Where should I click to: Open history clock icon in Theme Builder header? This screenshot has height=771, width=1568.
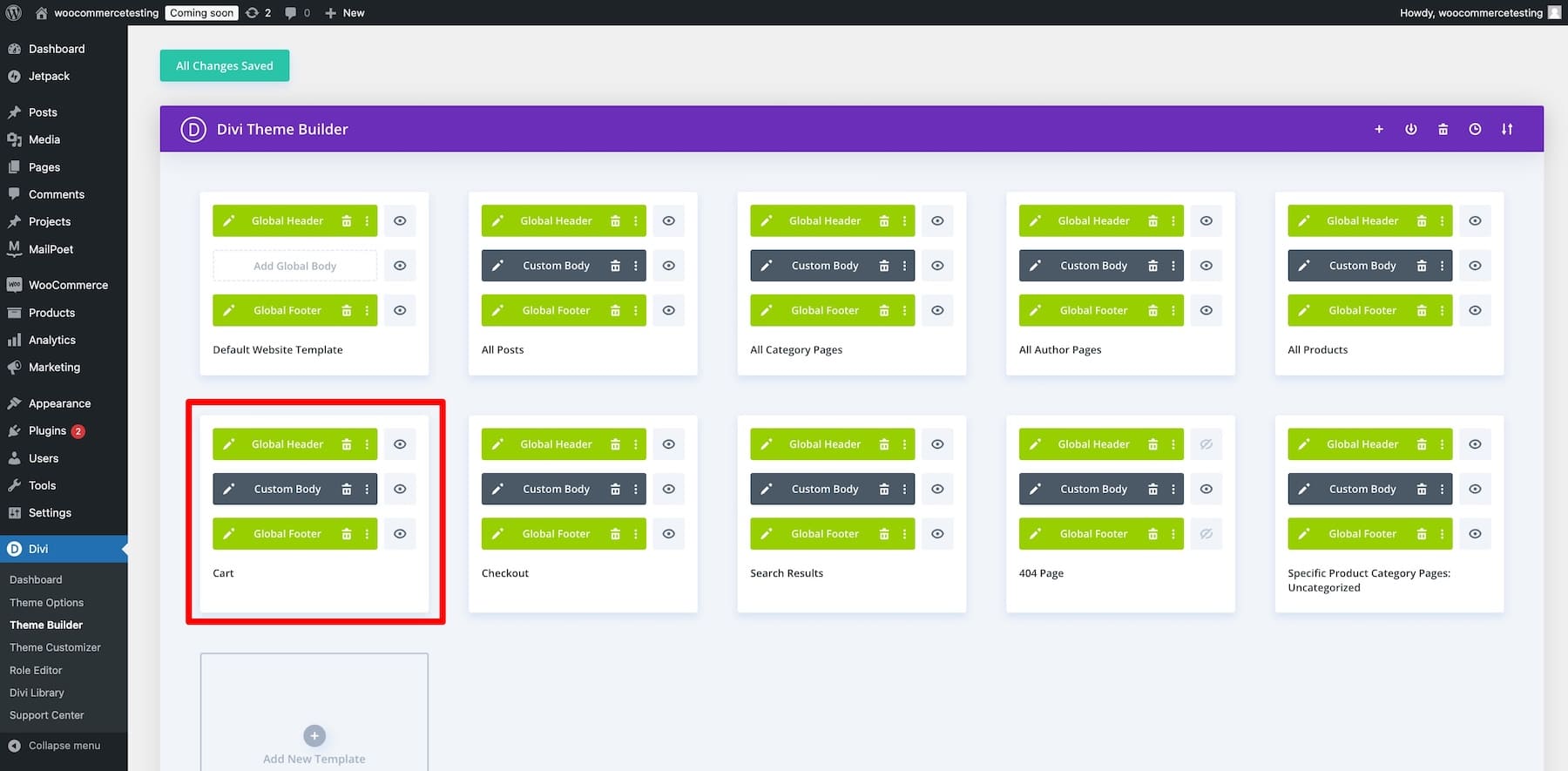tap(1475, 129)
